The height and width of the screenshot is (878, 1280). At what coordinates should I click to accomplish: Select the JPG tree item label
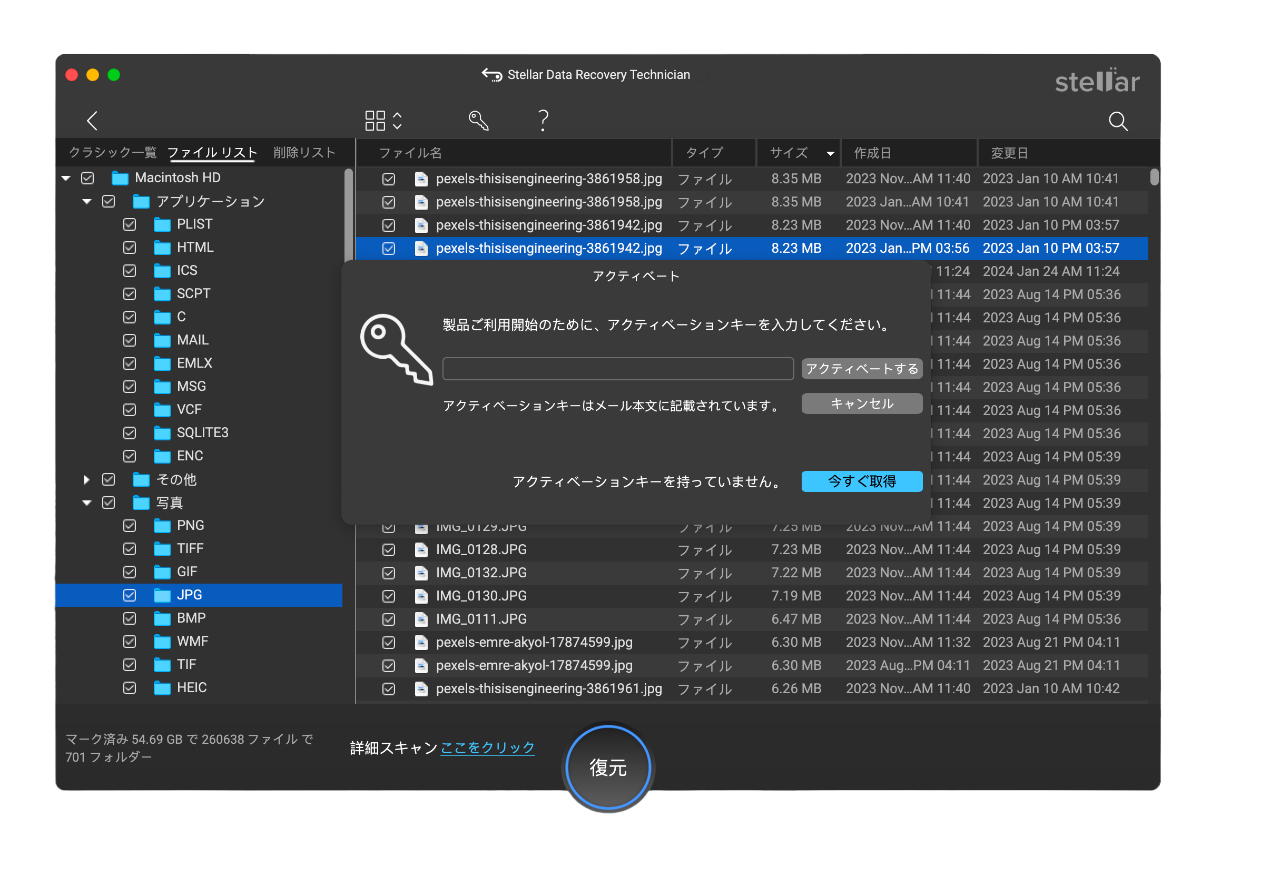(x=190, y=595)
